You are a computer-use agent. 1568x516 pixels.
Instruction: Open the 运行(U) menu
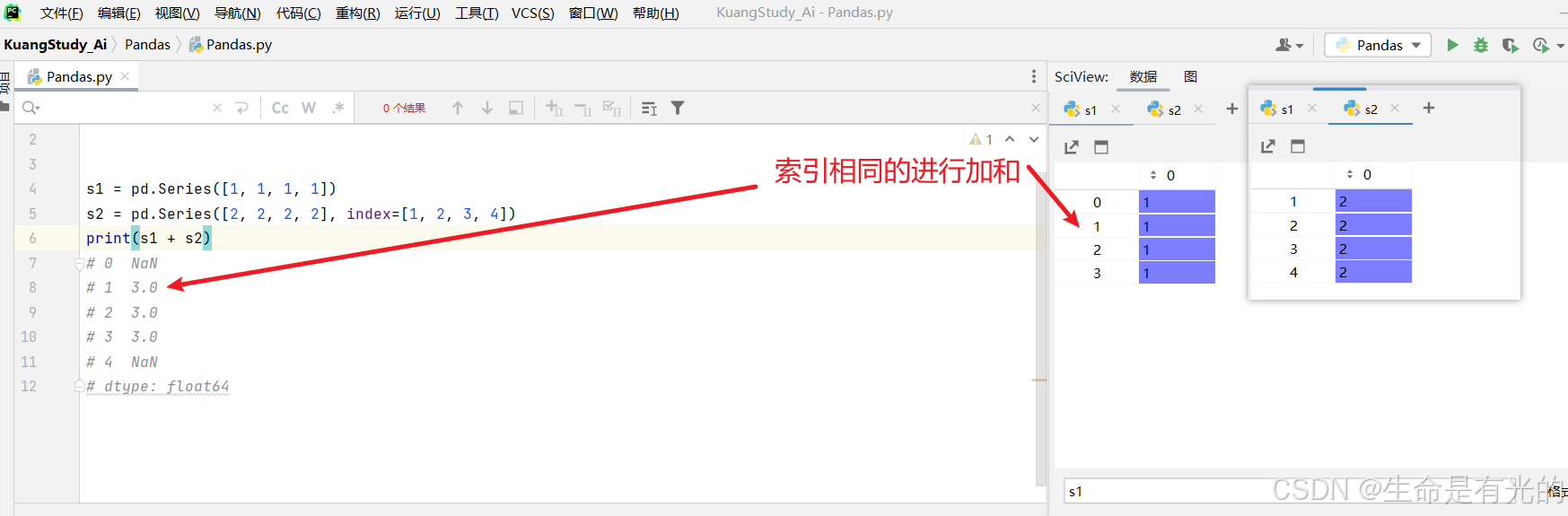pos(417,13)
